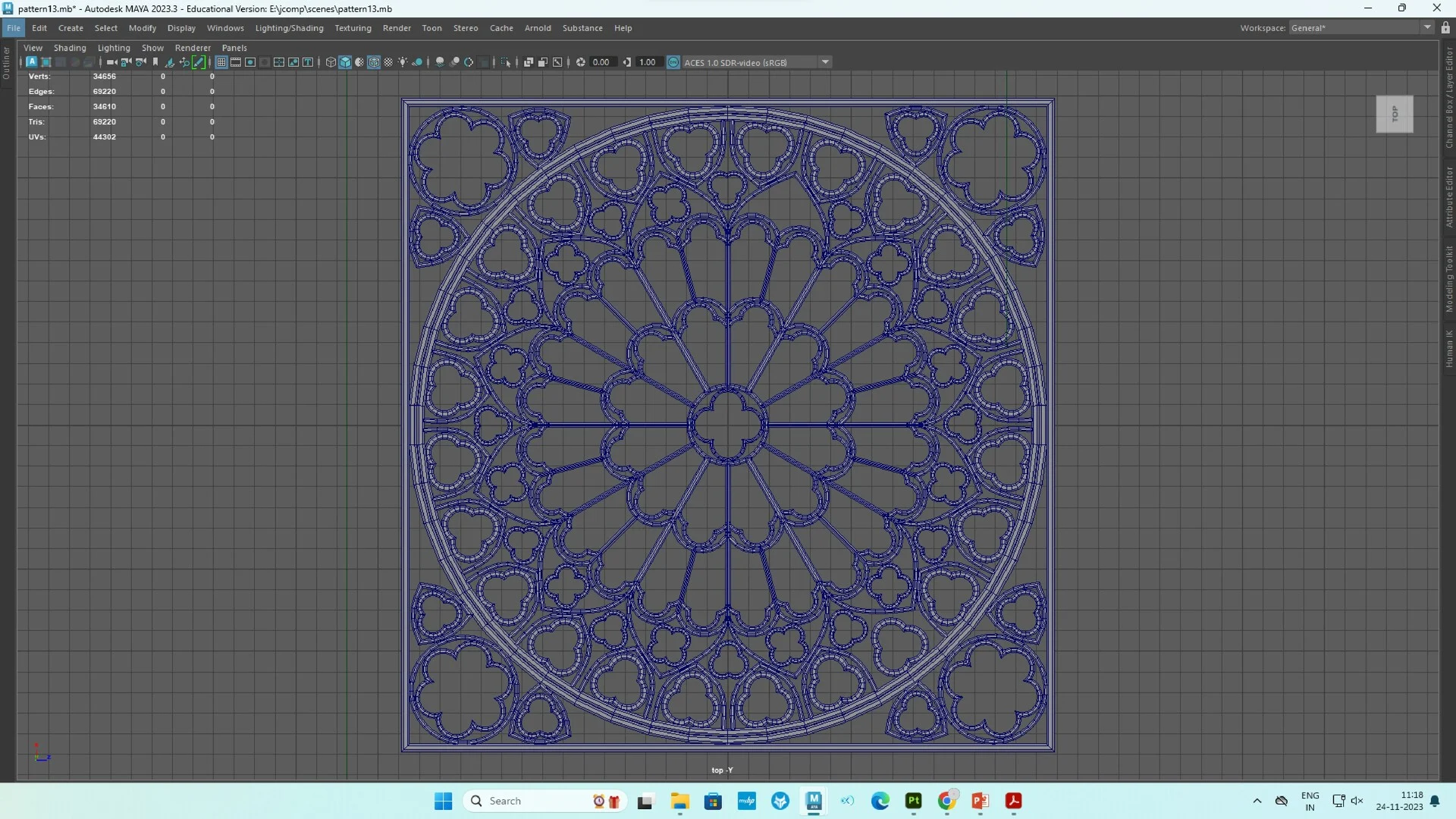
Task: Open the Arnold menu
Action: coord(538,28)
